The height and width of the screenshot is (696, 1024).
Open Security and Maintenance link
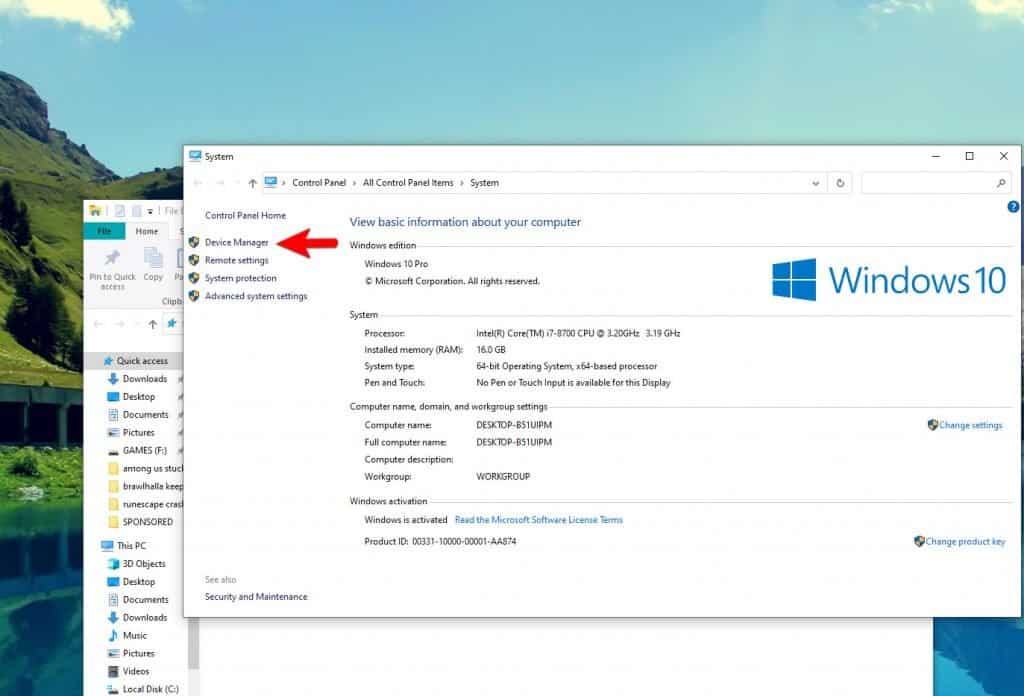[256, 597]
